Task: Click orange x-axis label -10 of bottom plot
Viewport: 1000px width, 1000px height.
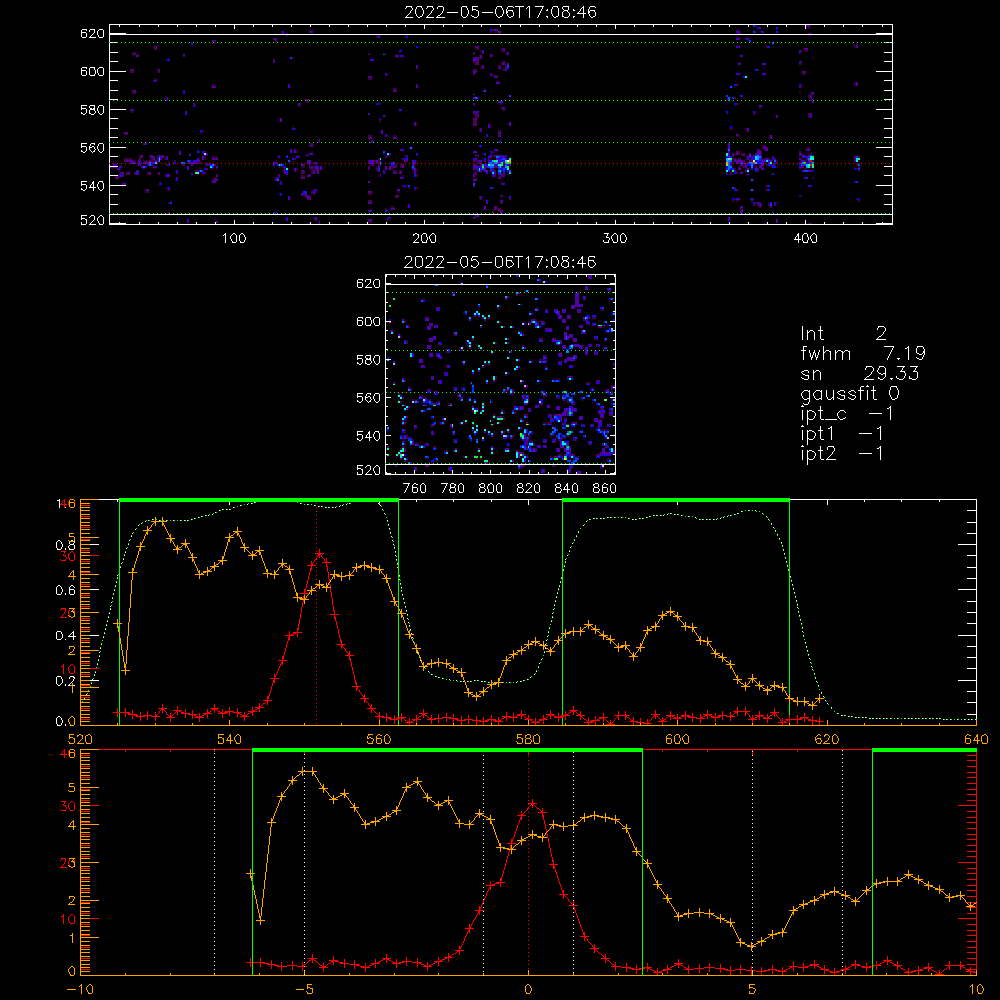Action: click(80, 990)
